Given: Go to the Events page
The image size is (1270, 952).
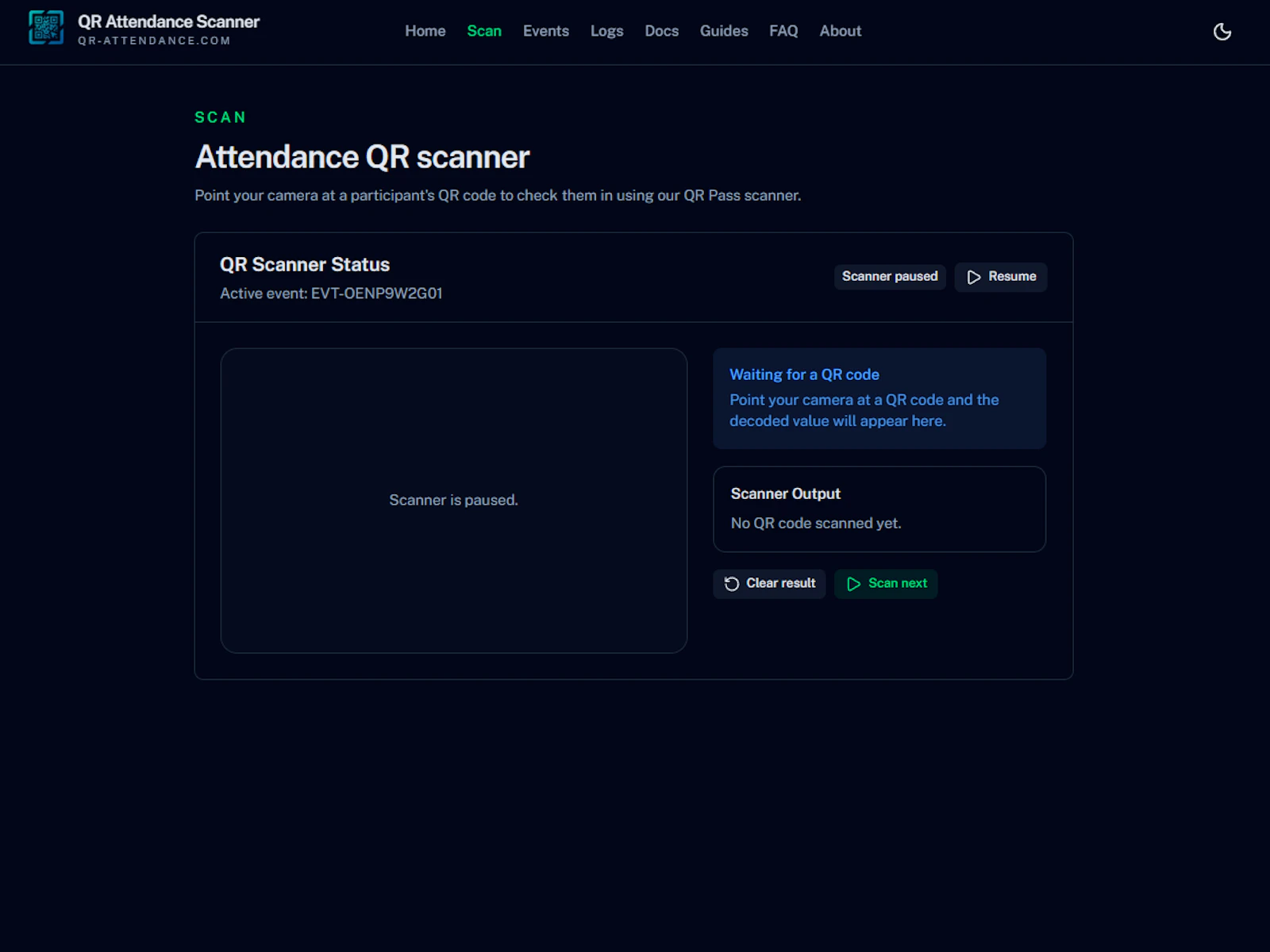Looking at the screenshot, I should pos(546,31).
